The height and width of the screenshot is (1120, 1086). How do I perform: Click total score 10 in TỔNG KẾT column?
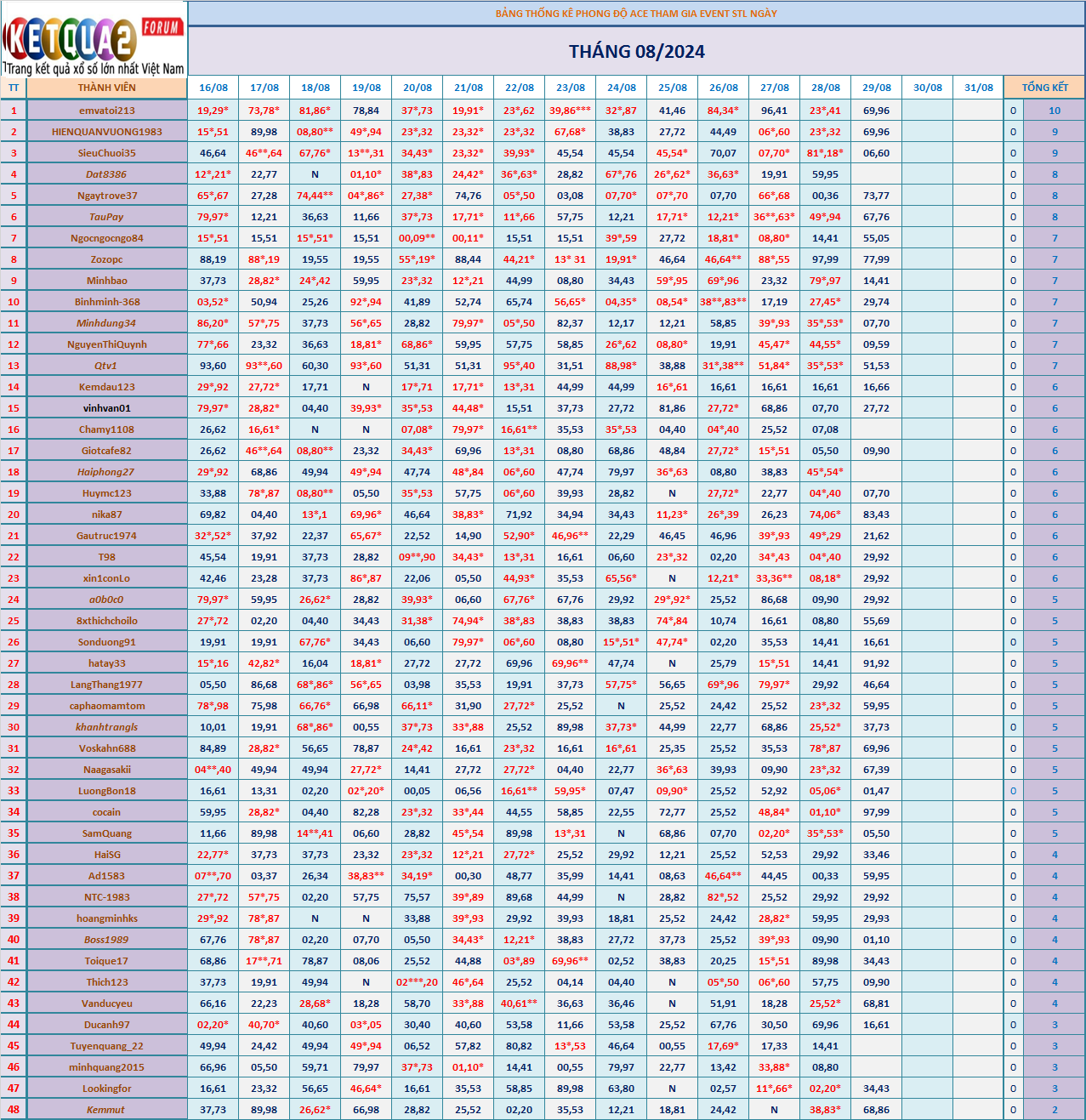click(1055, 111)
